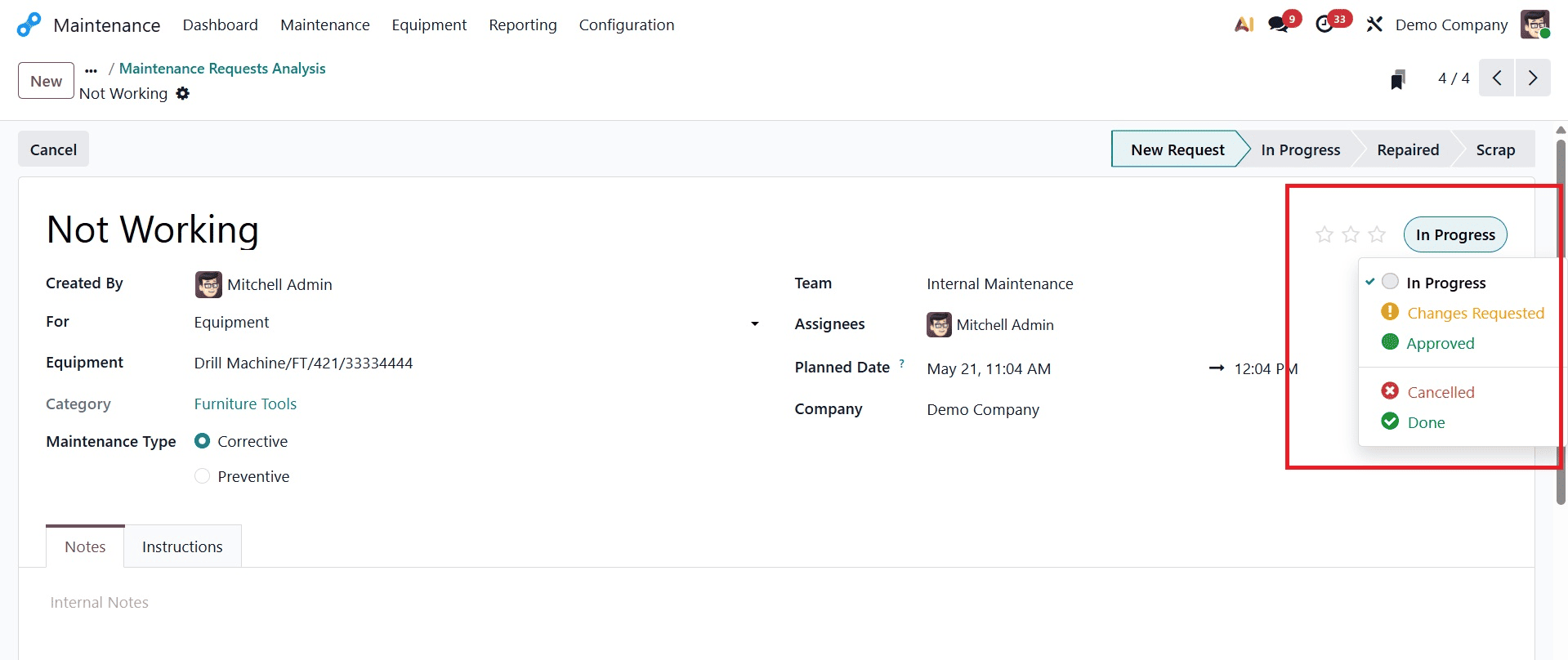Open the Mitchell Admin user avatar menu
This screenshot has height=660, width=1568.
1534,25
